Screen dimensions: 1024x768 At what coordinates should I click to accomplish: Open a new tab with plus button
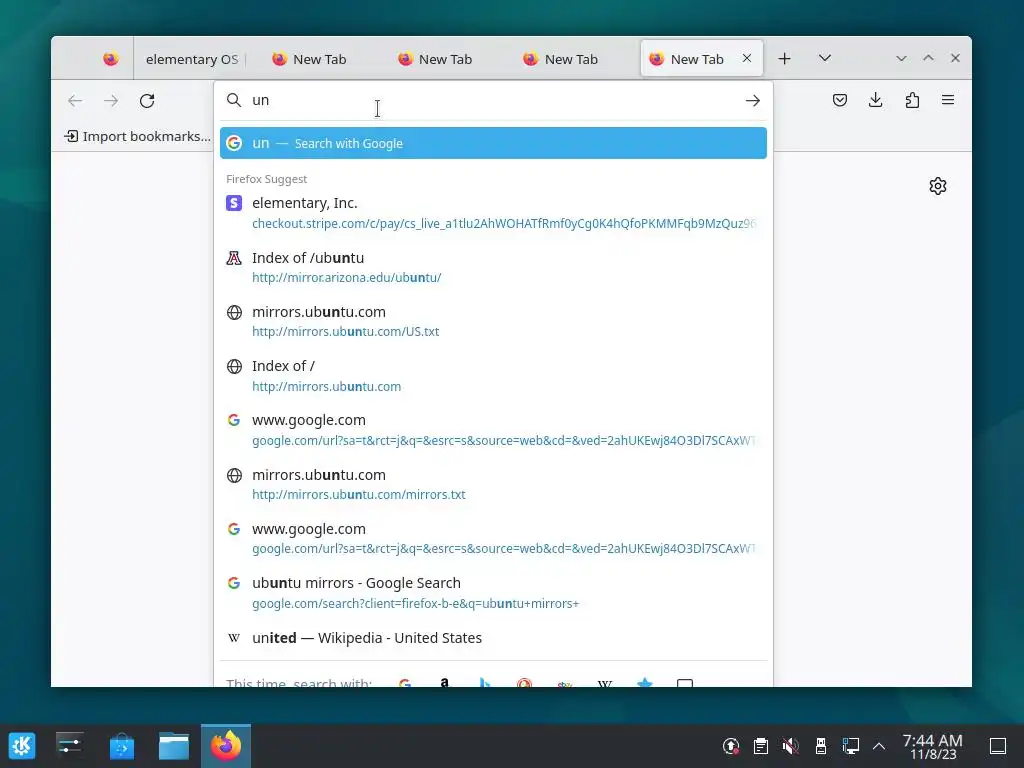[784, 59]
